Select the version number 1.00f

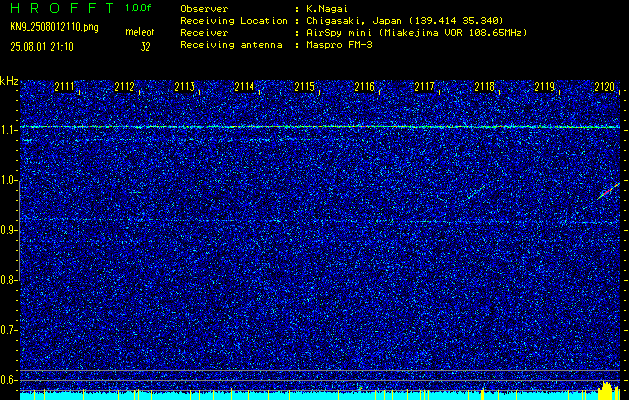138,8
